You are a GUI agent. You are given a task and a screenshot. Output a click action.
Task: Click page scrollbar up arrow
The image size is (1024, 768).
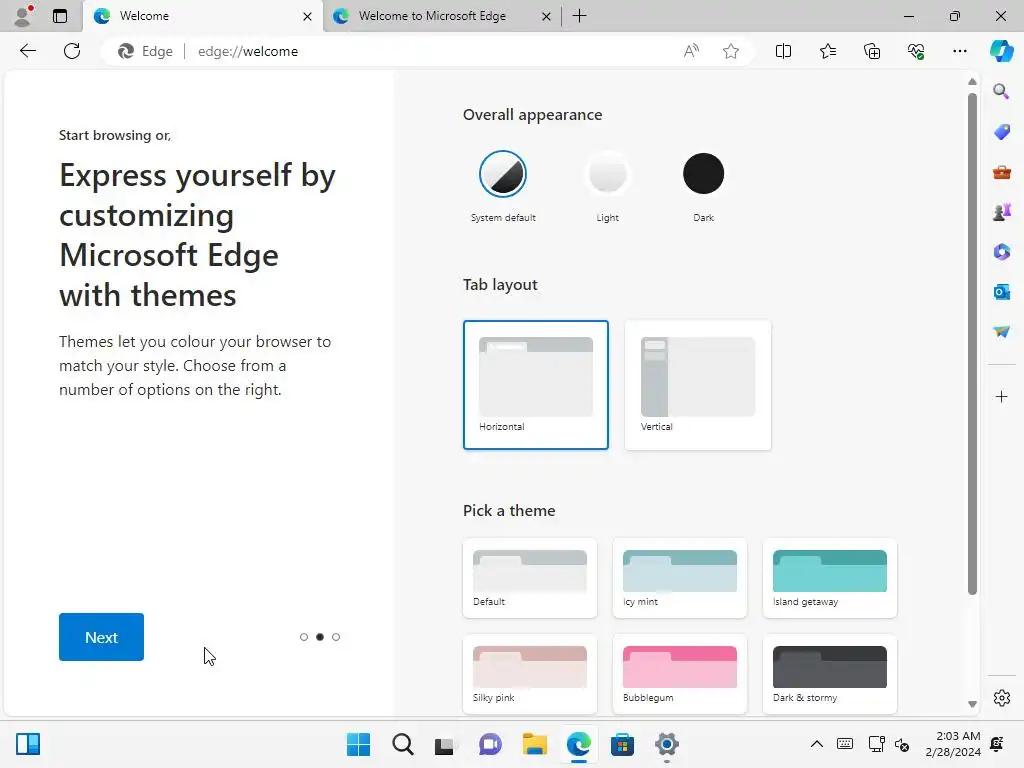[x=972, y=82]
